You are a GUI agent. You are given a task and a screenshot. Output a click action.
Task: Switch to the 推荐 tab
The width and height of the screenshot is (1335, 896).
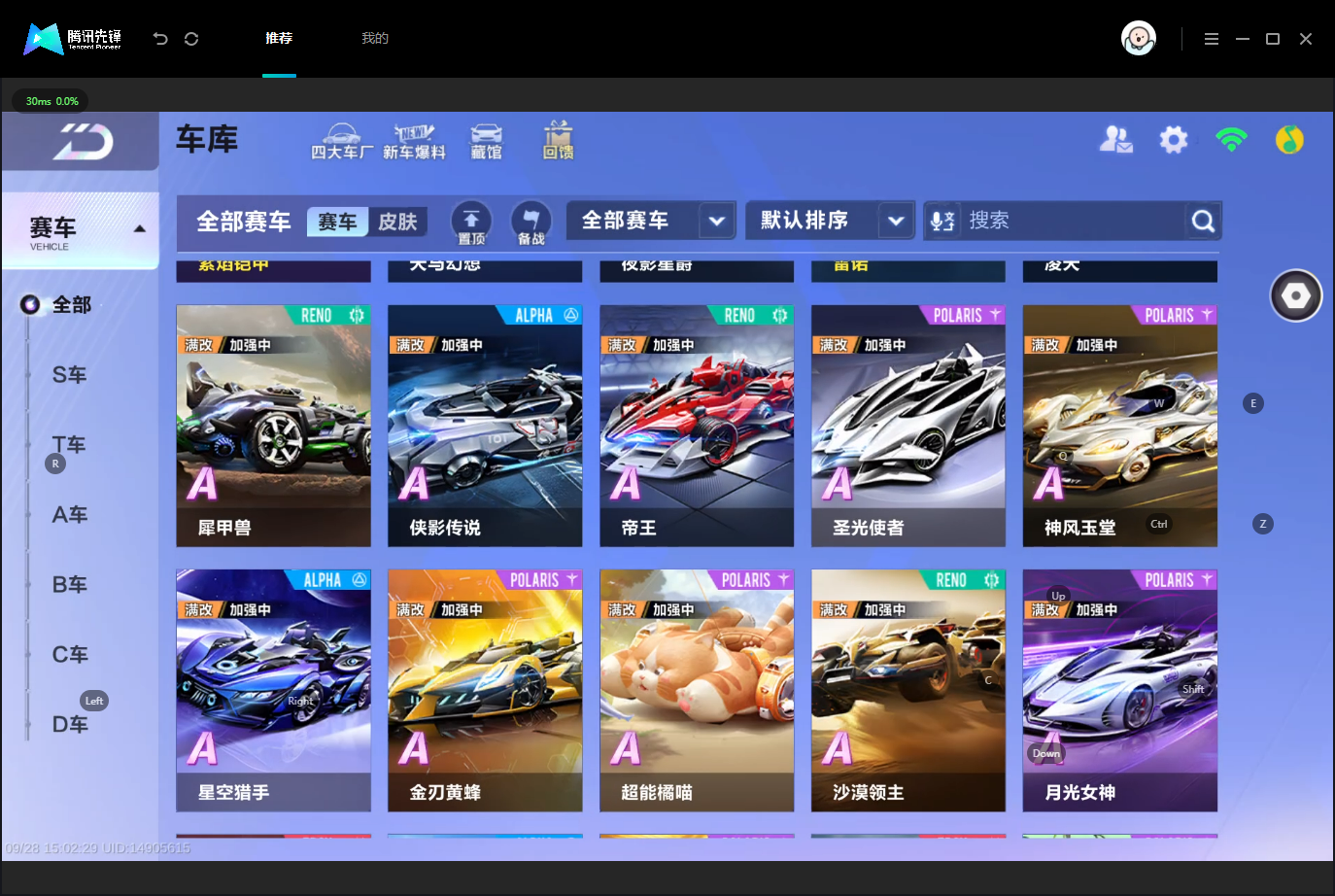coord(279,39)
